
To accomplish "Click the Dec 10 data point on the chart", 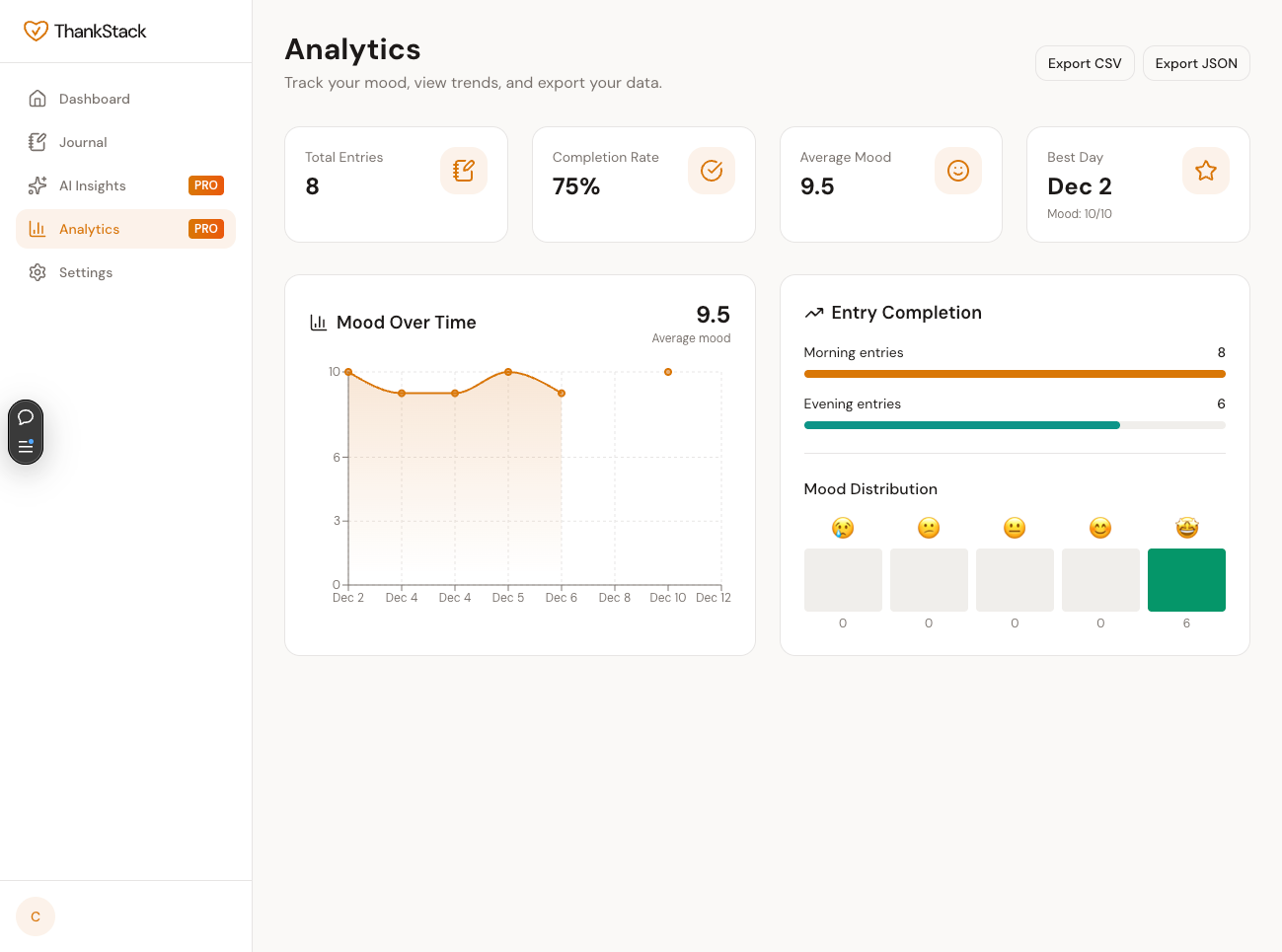I will point(668,372).
